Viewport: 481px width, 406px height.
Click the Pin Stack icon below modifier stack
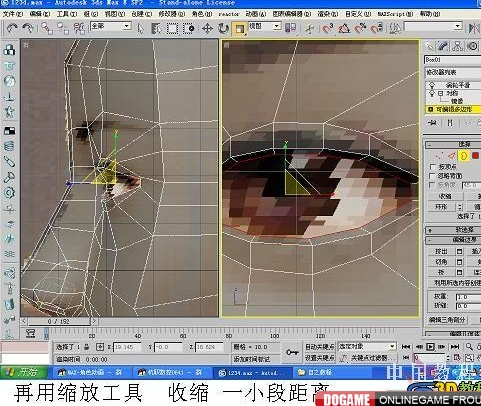tap(432, 123)
